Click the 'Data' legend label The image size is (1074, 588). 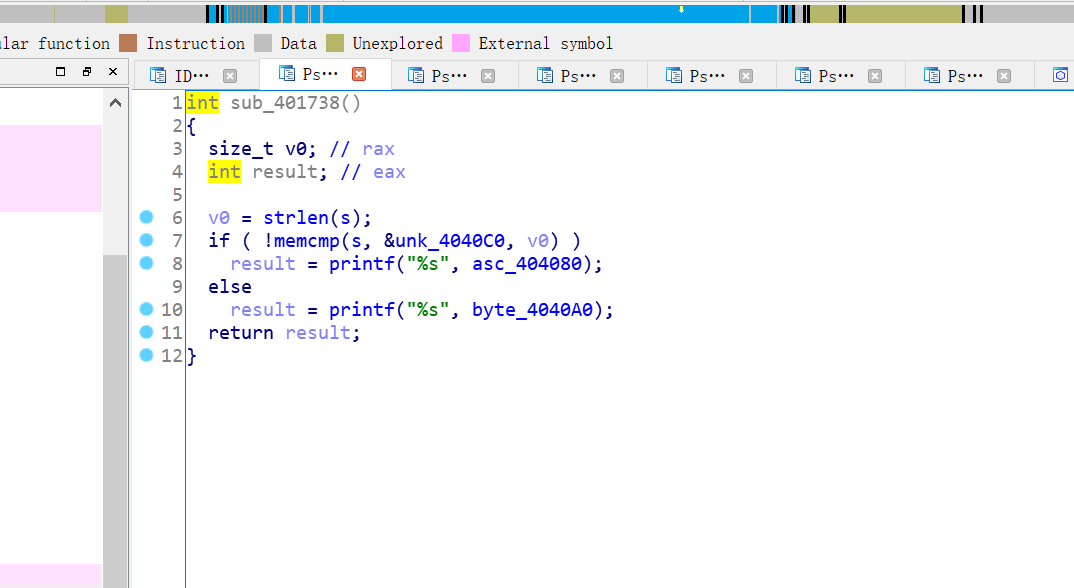pos(299,43)
